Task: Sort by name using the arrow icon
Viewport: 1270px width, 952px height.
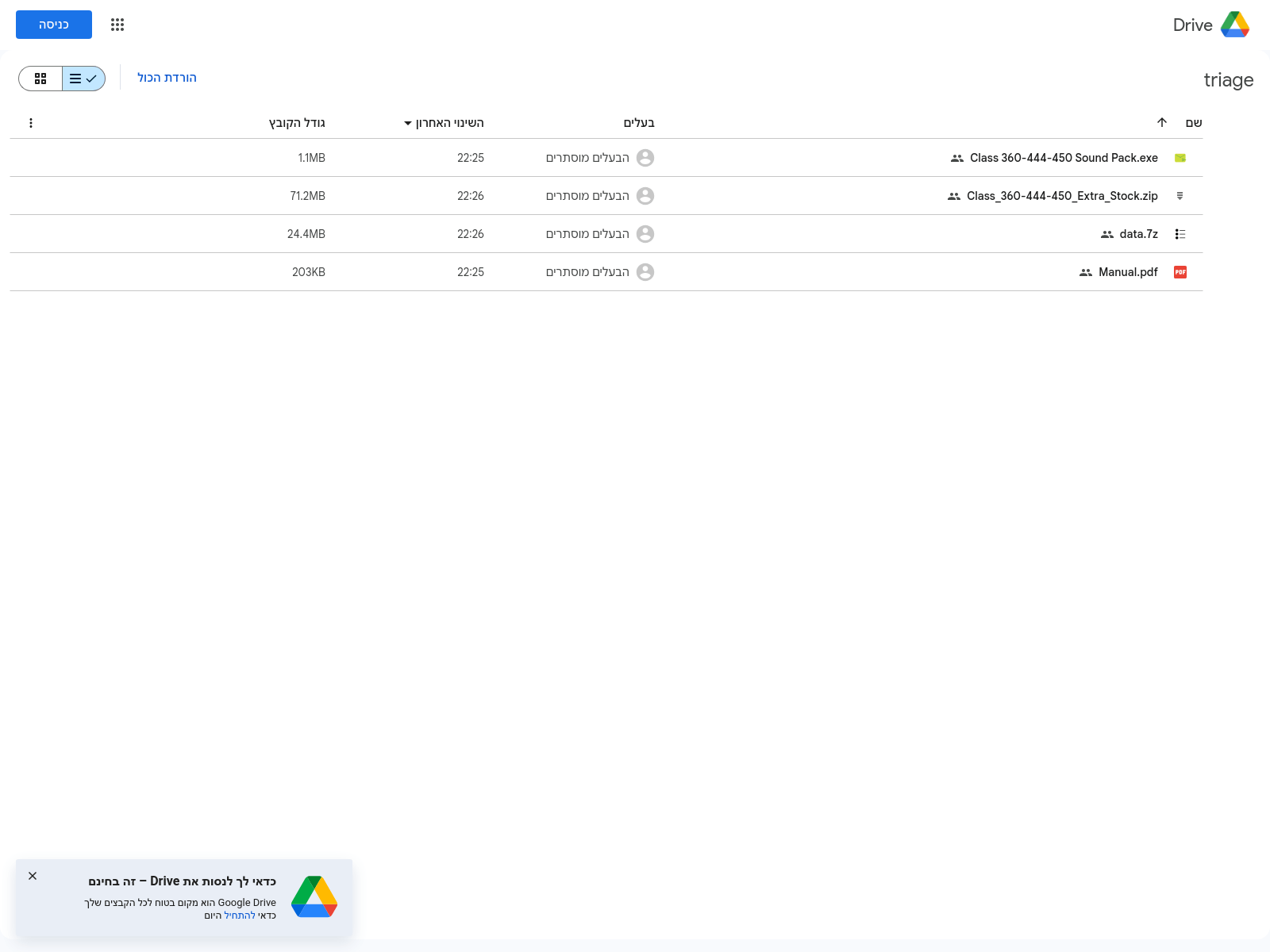Action: pyautogui.click(x=1162, y=122)
